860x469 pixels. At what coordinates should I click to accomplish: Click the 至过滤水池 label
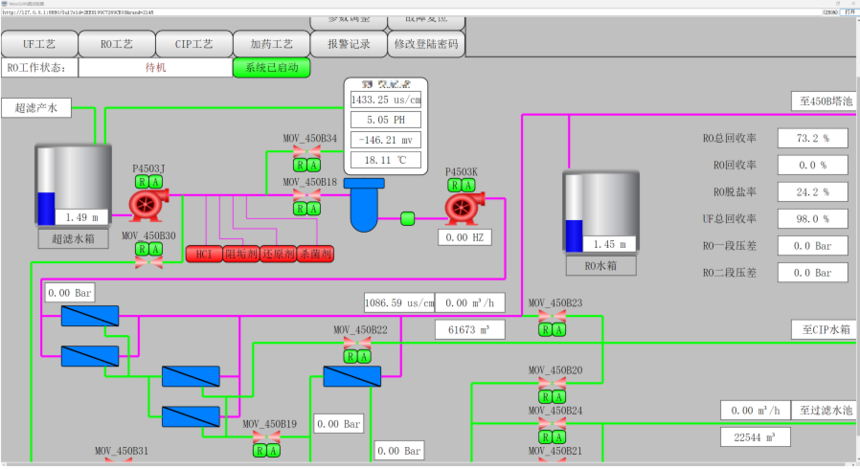coord(824,410)
